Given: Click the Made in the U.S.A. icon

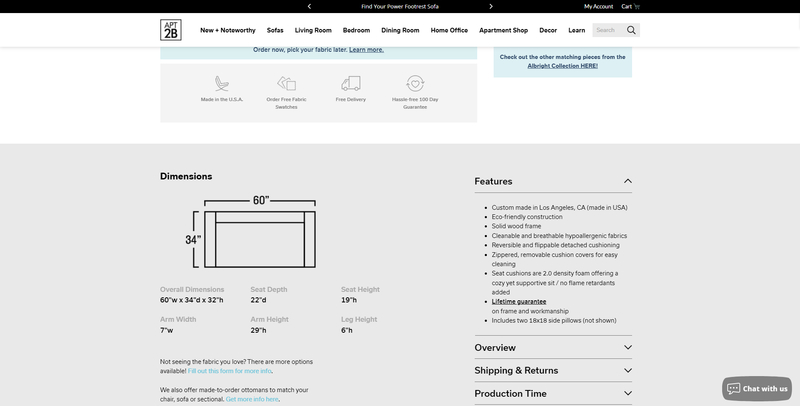Looking at the screenshot, I should [x=221, y=84].
